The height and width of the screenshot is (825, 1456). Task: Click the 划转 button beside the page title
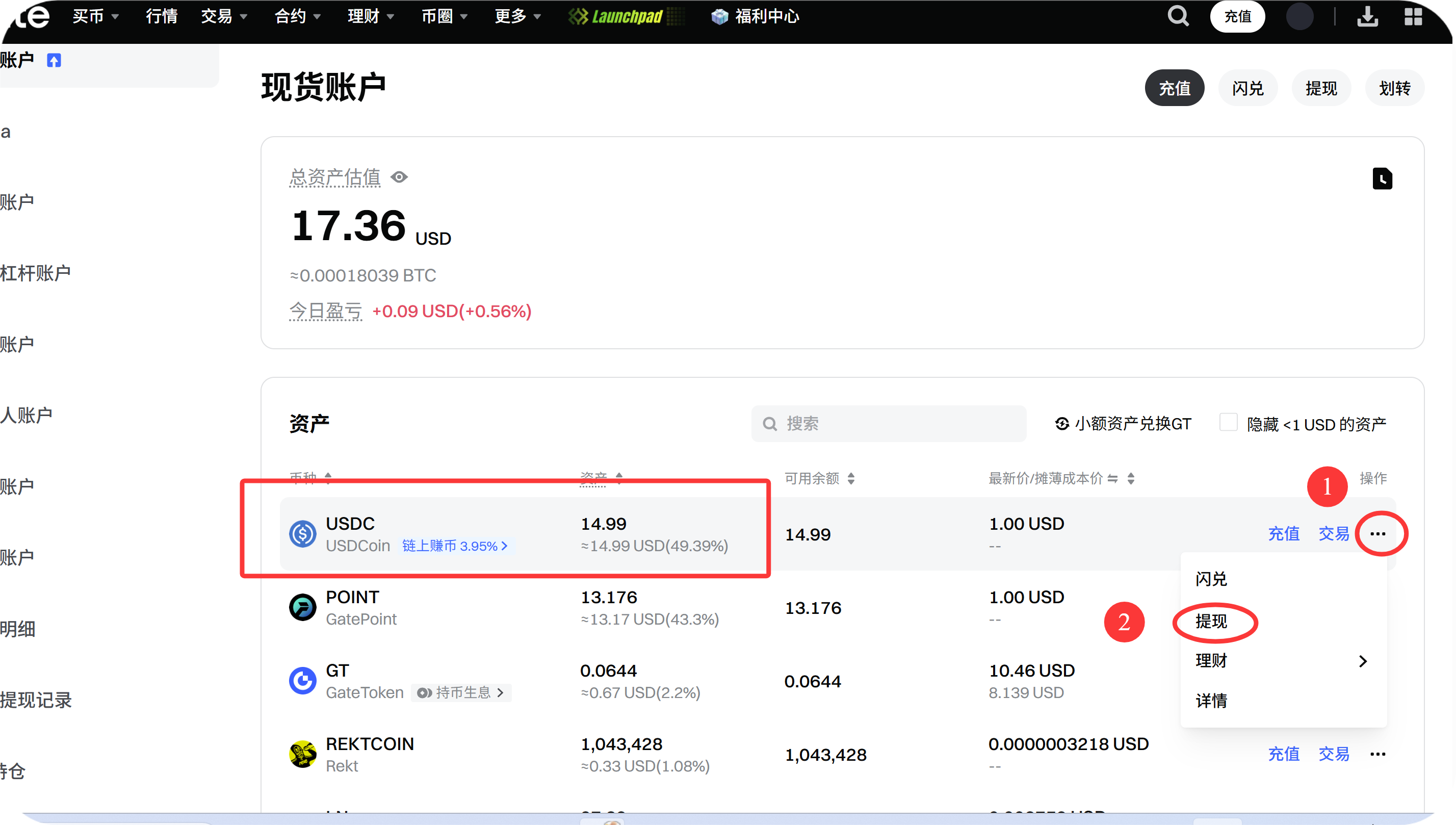(x=1394, y=88)
